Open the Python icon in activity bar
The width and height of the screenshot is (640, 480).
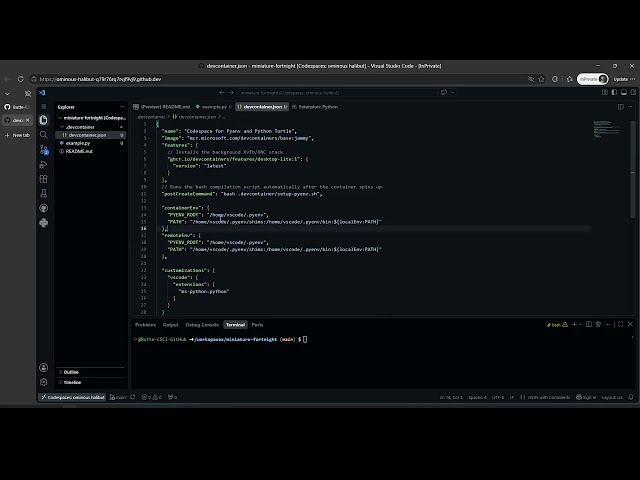click(44, 223)
